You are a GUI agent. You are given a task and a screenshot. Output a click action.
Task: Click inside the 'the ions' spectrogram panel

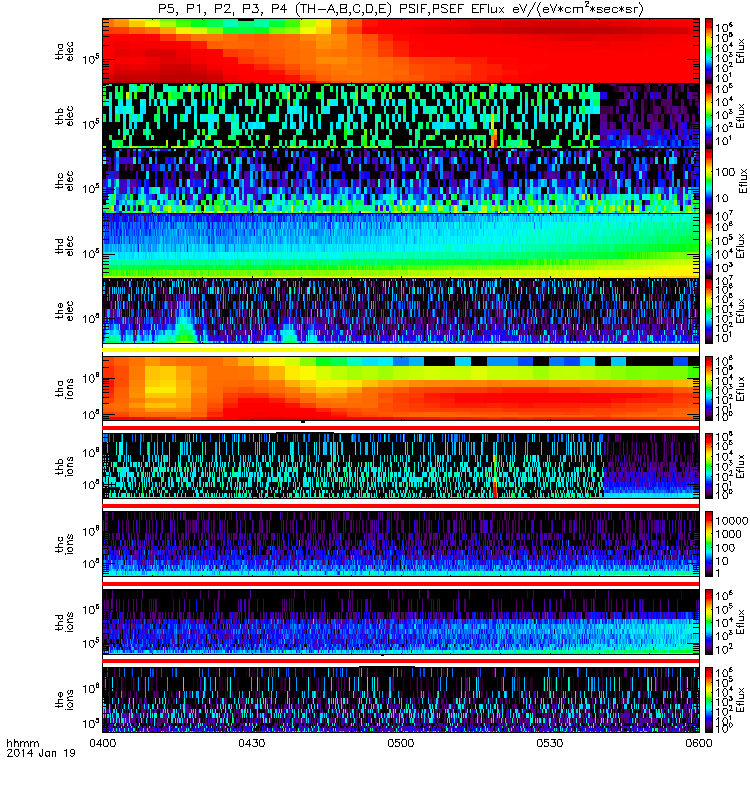(x=401, y=699)
